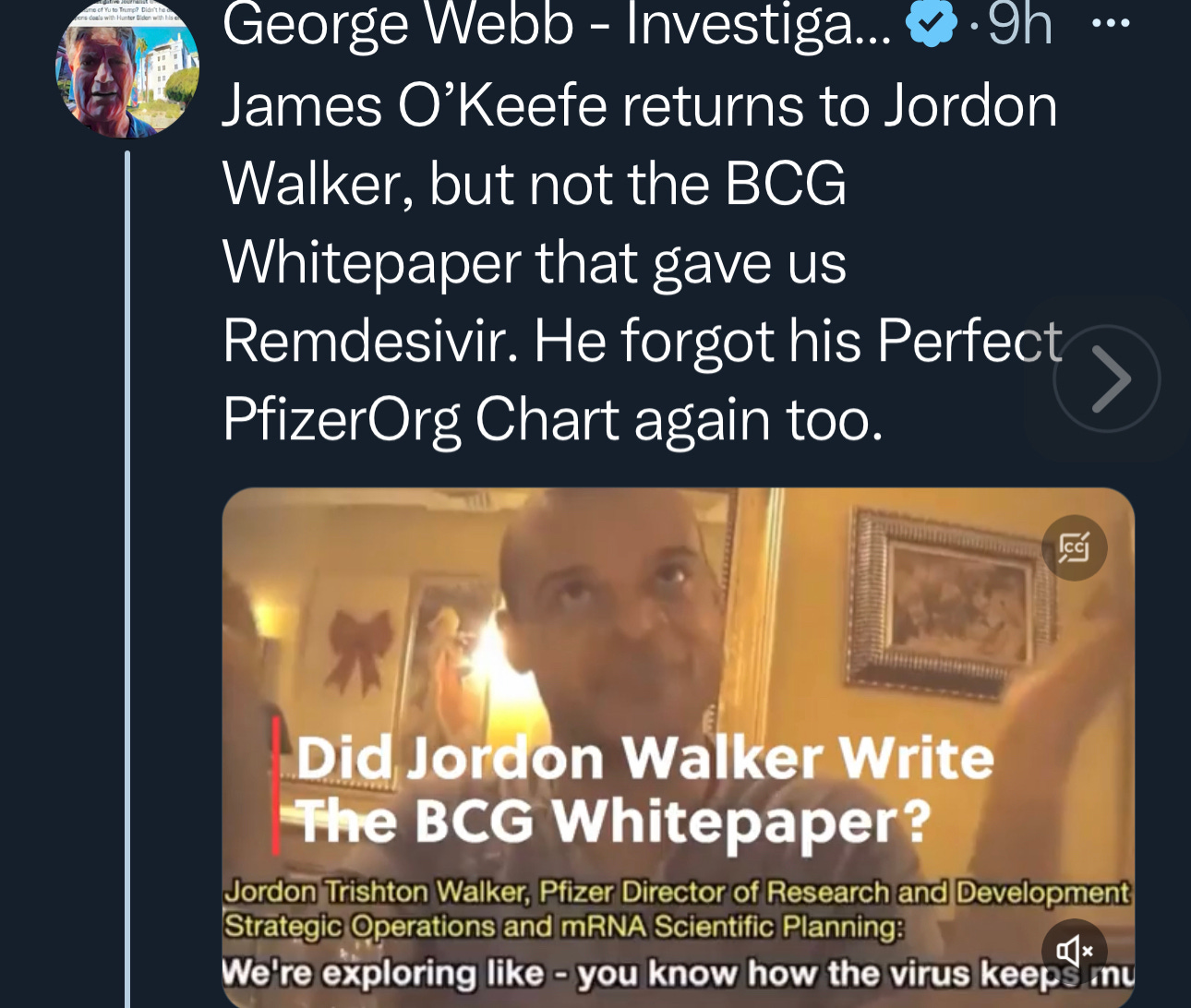Click the blue verified badge
Image resolution: width=1191 pixels, height=1008 pixels.
point(932,25)
